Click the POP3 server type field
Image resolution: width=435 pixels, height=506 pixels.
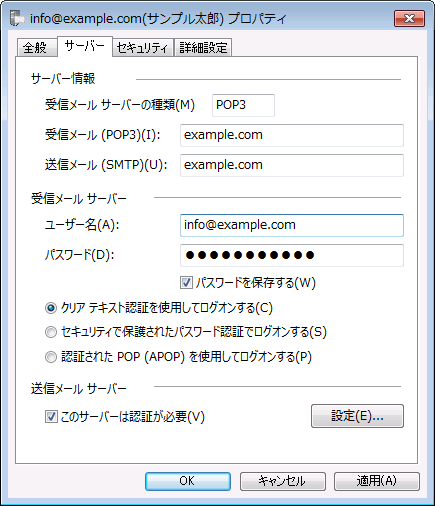point(243,105)
